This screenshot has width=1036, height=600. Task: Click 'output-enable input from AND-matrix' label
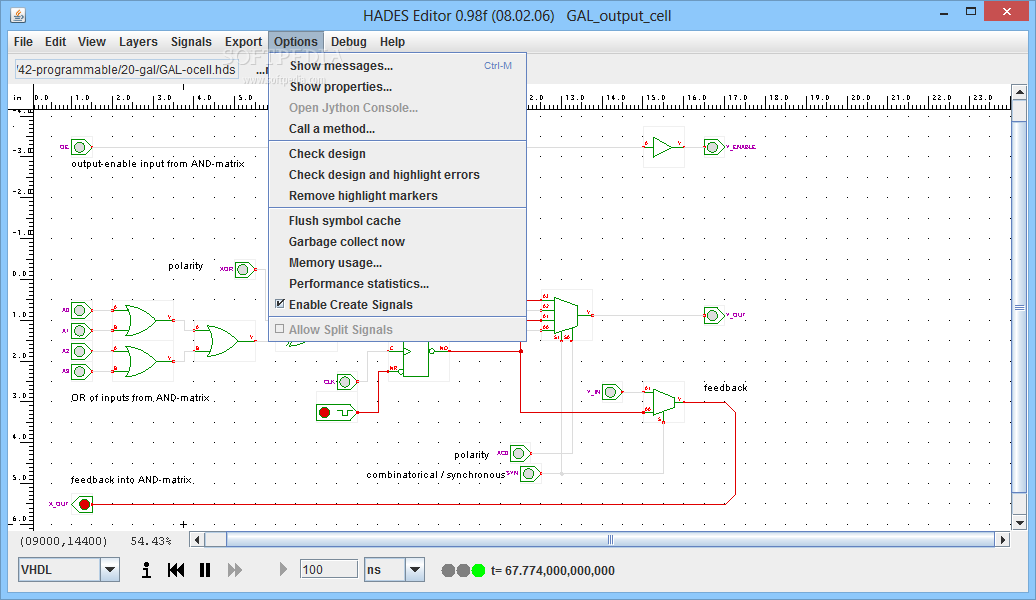[158, 164]
